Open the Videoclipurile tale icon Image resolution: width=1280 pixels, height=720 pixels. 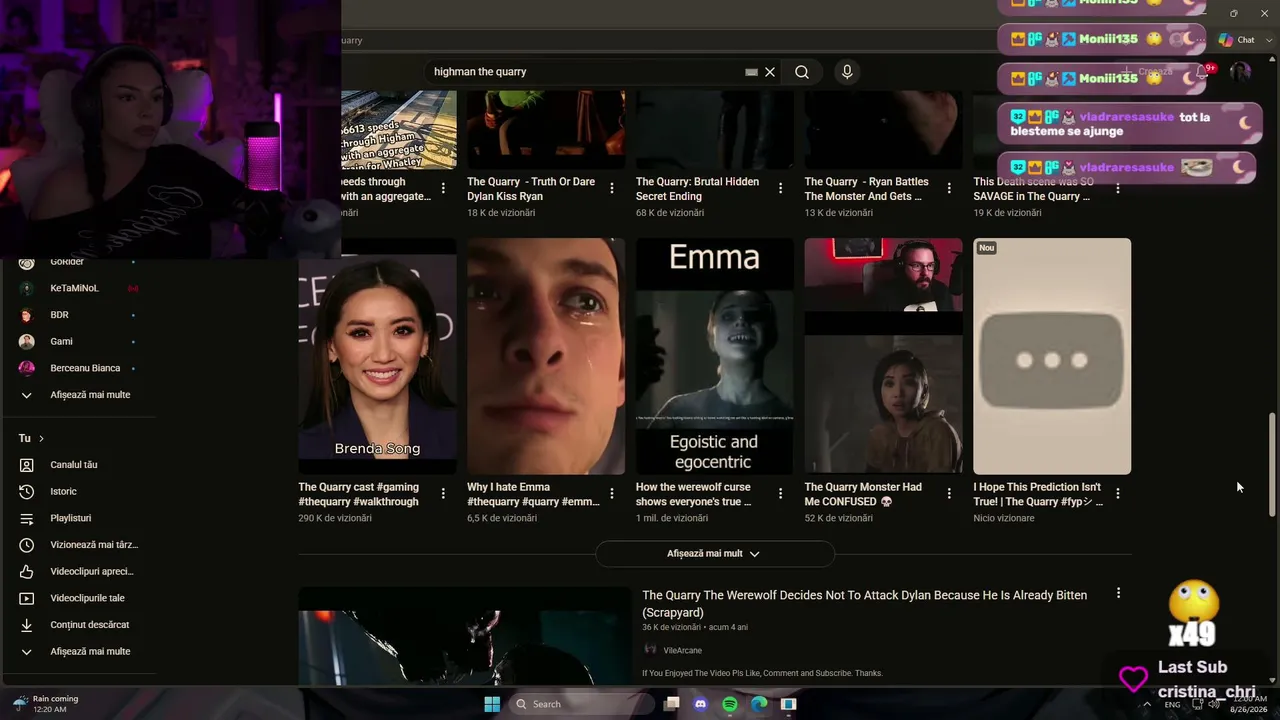coord(27,598)
